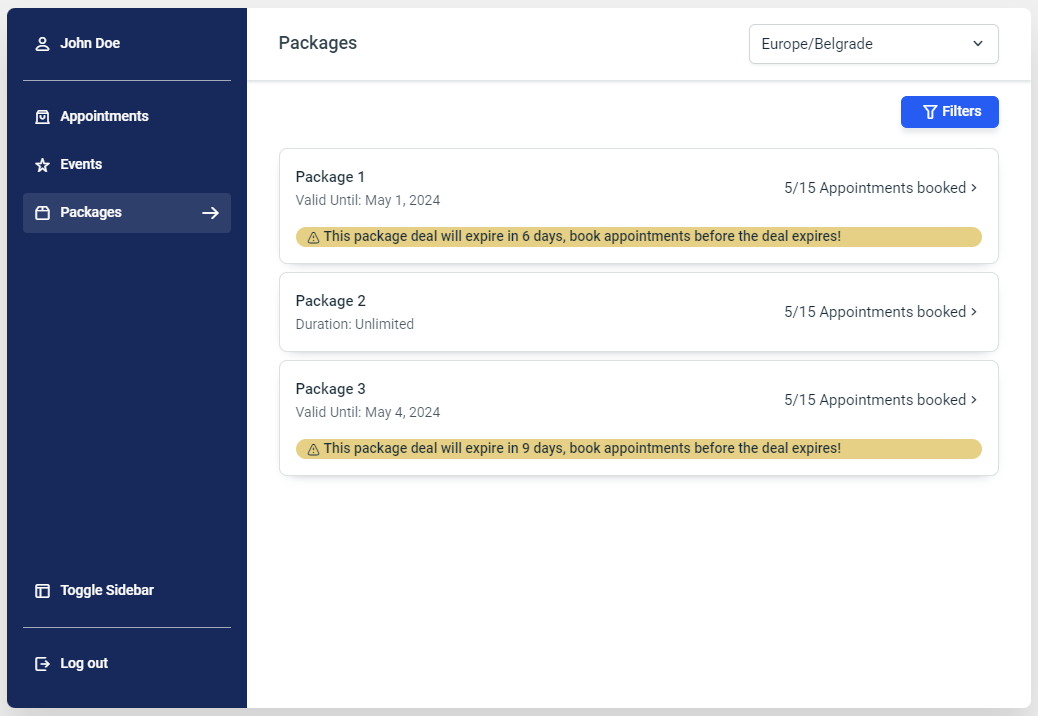The image size is (1038, 716).
Task: Click the warning triangle on Package 3 banner
Action: point(313,449)
